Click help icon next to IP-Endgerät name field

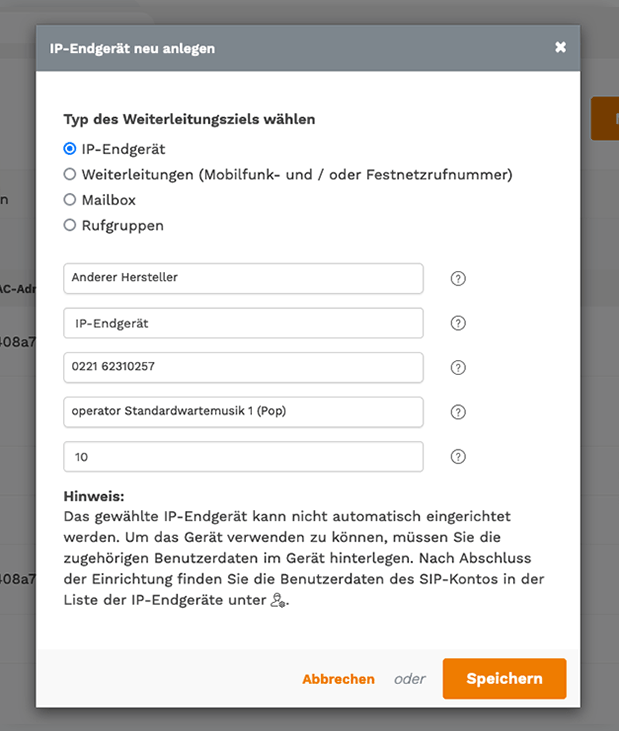coord(458,323)
